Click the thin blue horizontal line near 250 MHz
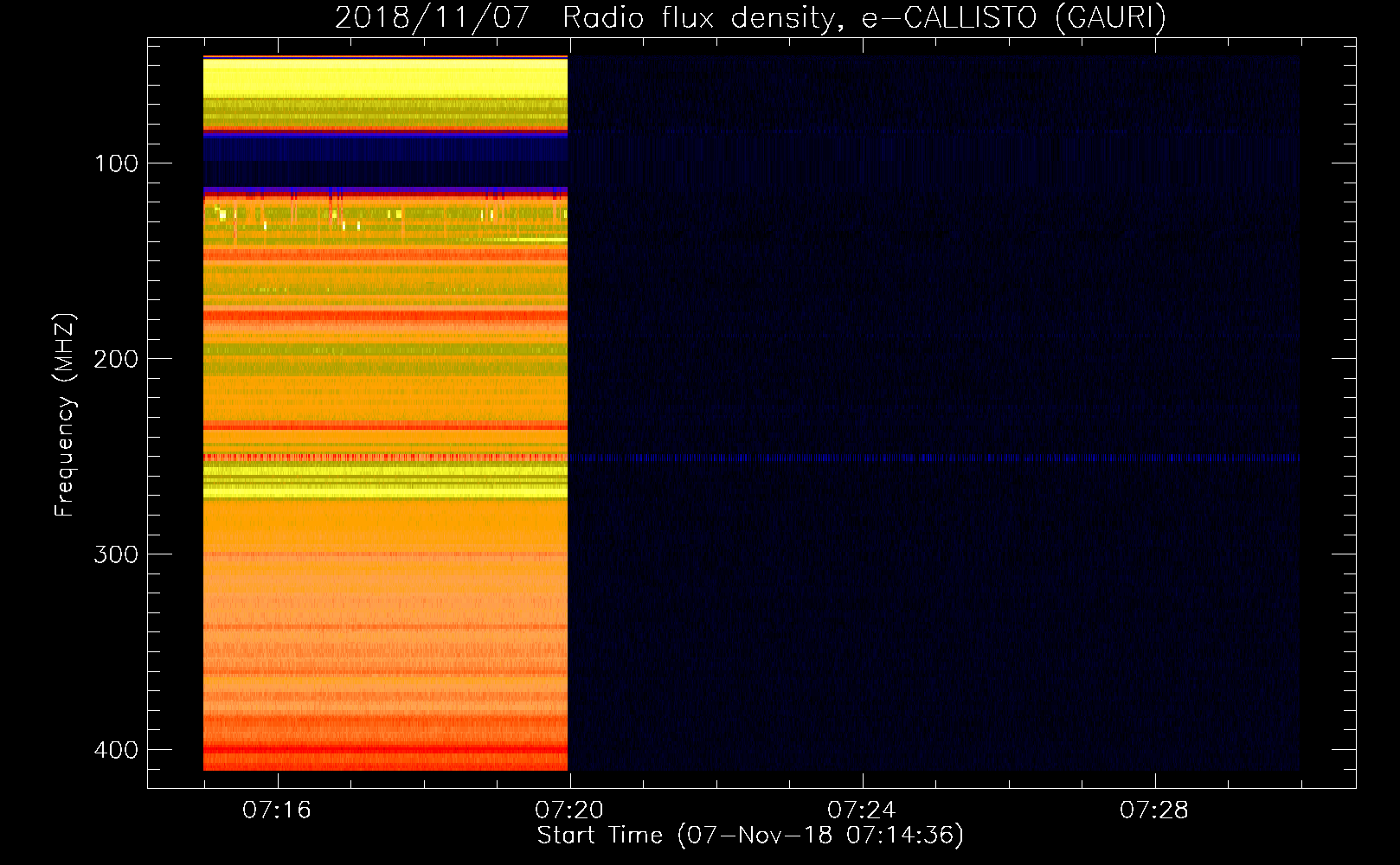Image resolution: width=1400 pixels, height=865 pixels. (934, 458)
